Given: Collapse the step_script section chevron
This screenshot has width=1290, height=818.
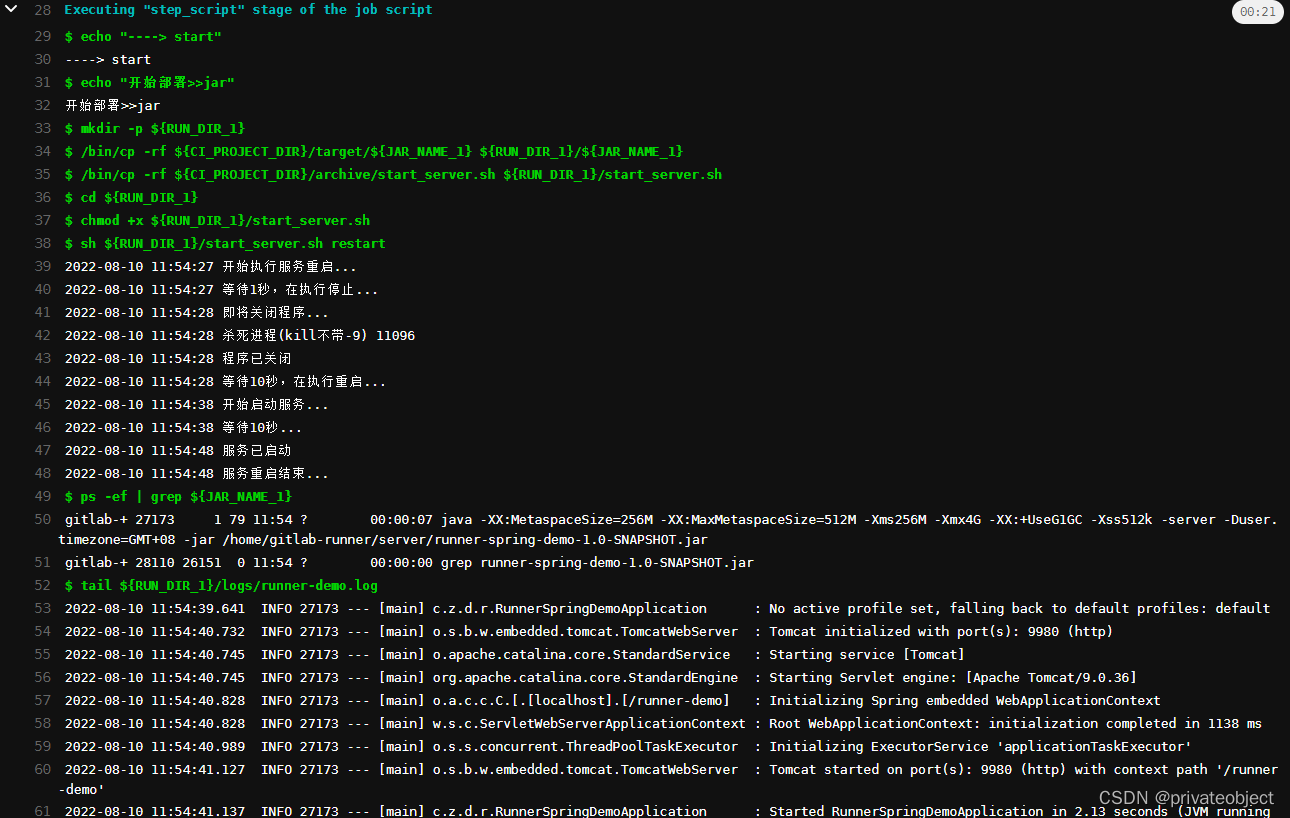Looking at the screenshot, I should 11,9.
